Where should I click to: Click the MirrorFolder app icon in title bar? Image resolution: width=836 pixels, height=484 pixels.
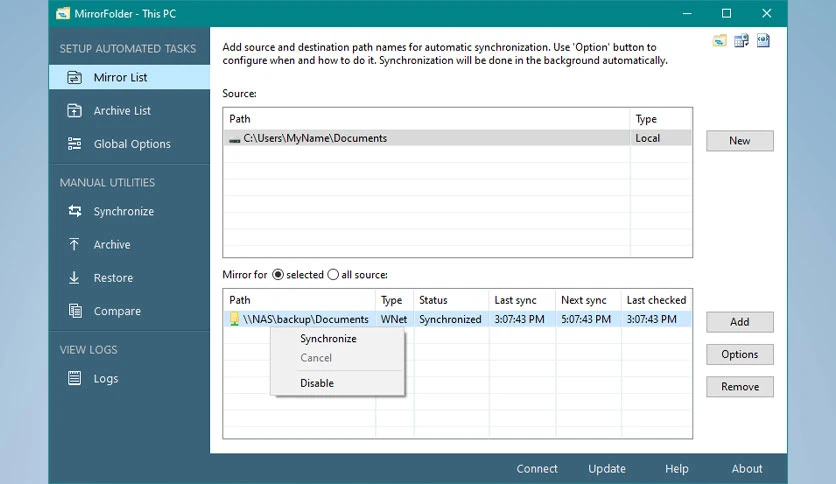pos(63,13)
